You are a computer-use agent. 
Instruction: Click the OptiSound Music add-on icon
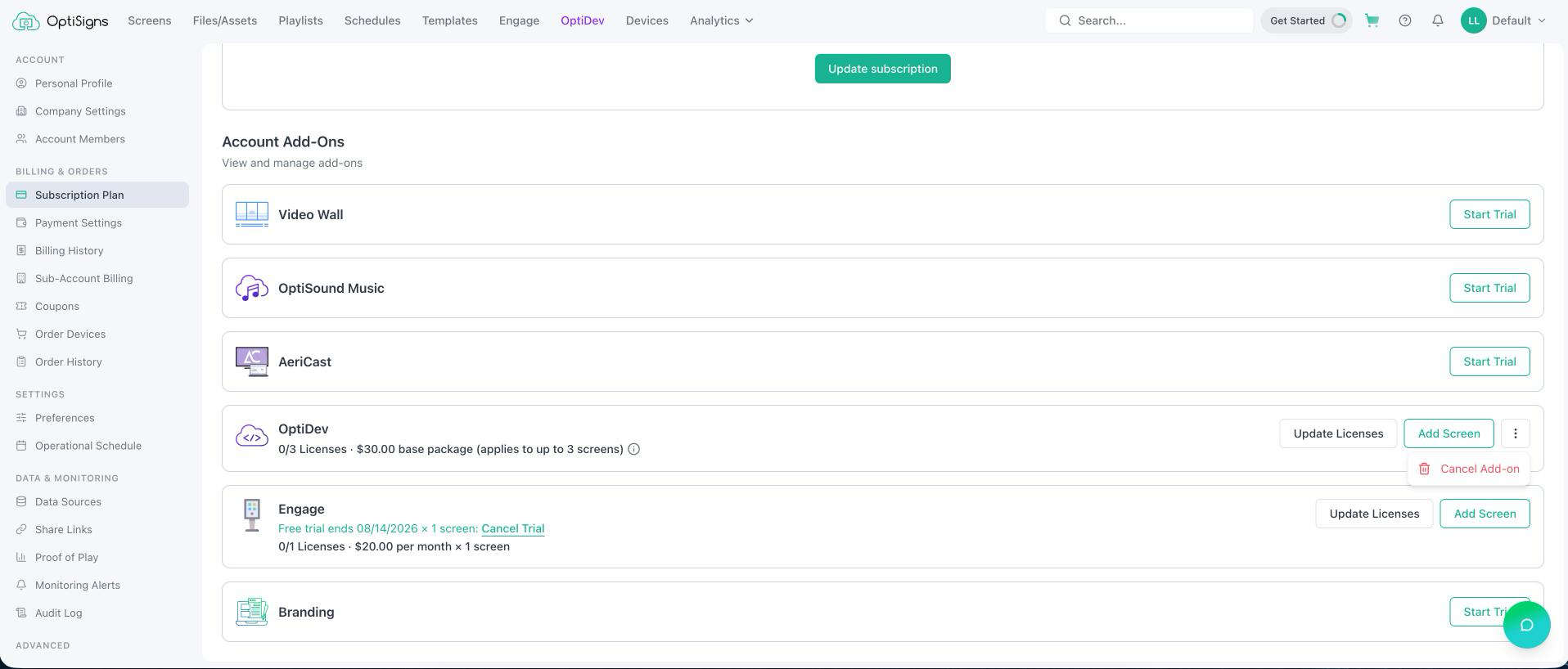click(x=252, y=288)
